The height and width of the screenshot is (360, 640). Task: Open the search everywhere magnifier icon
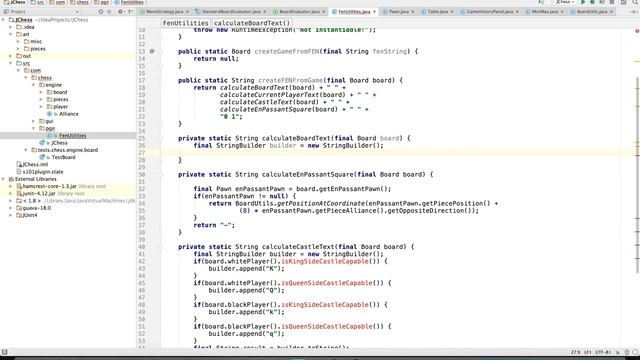tap(635, 2)
